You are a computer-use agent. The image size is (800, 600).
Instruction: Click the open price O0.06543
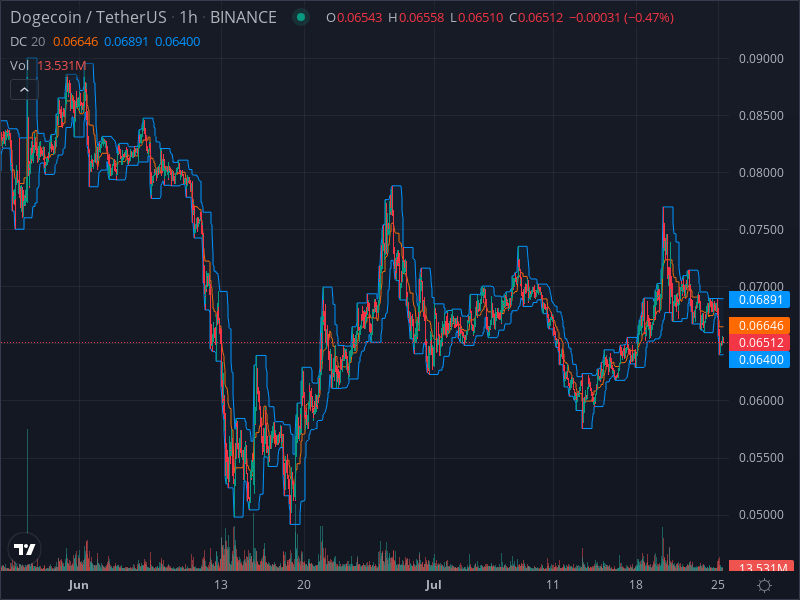[x=354, y=18]
